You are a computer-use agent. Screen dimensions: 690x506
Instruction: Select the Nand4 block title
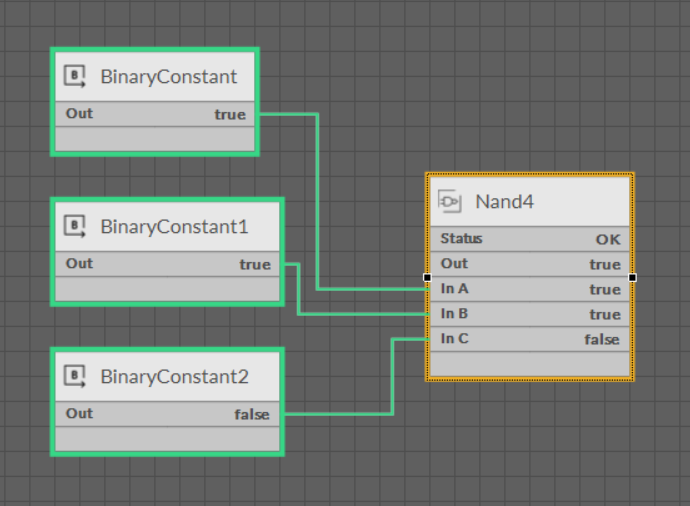coord(504,202)
